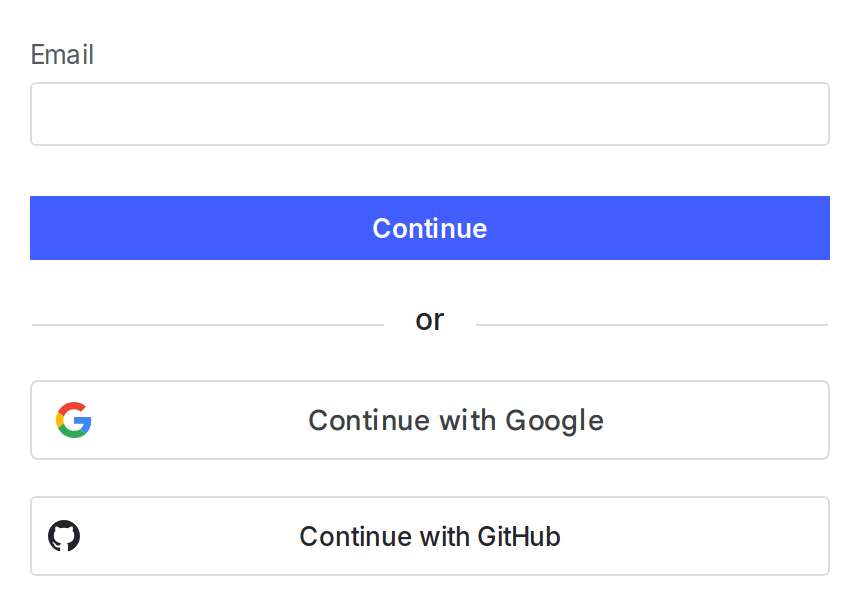
Task: Click the "or" divider text
Action: coord(430,319)
